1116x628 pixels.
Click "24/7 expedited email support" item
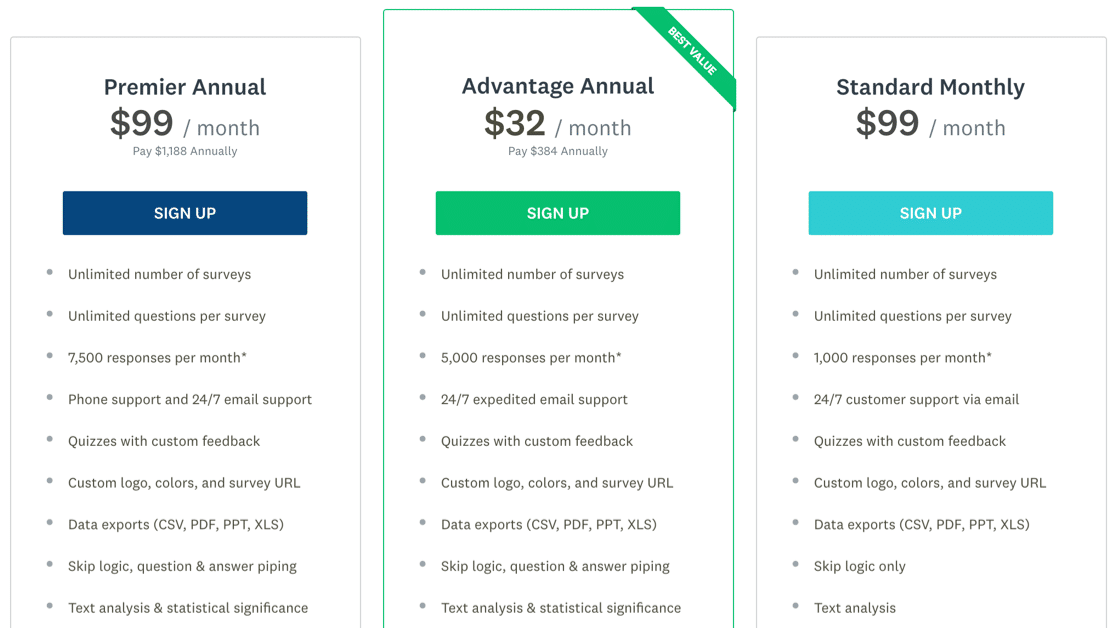click(534, 400)
